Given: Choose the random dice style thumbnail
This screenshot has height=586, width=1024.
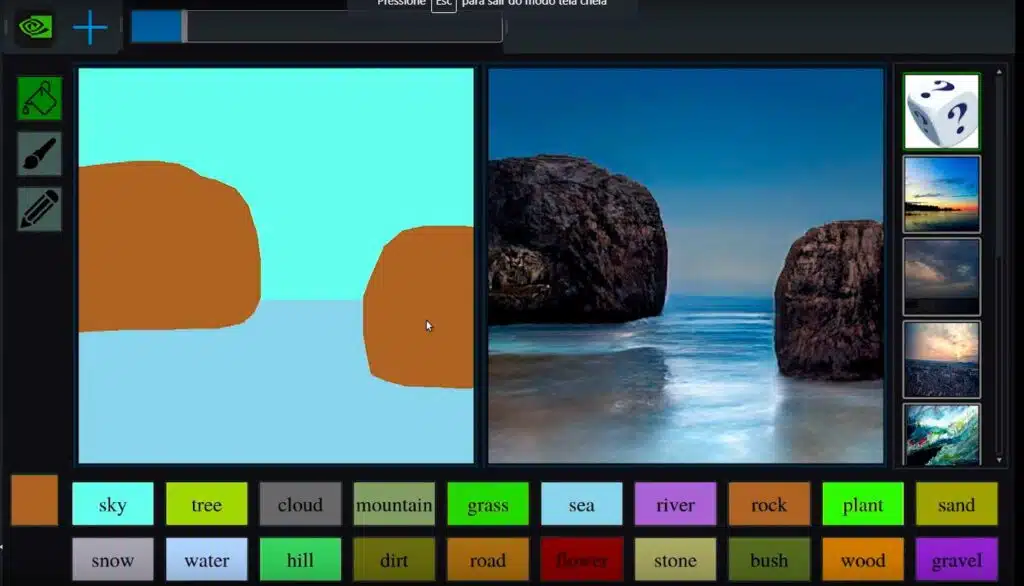Looking at the screenshot, I should point(941,112).
